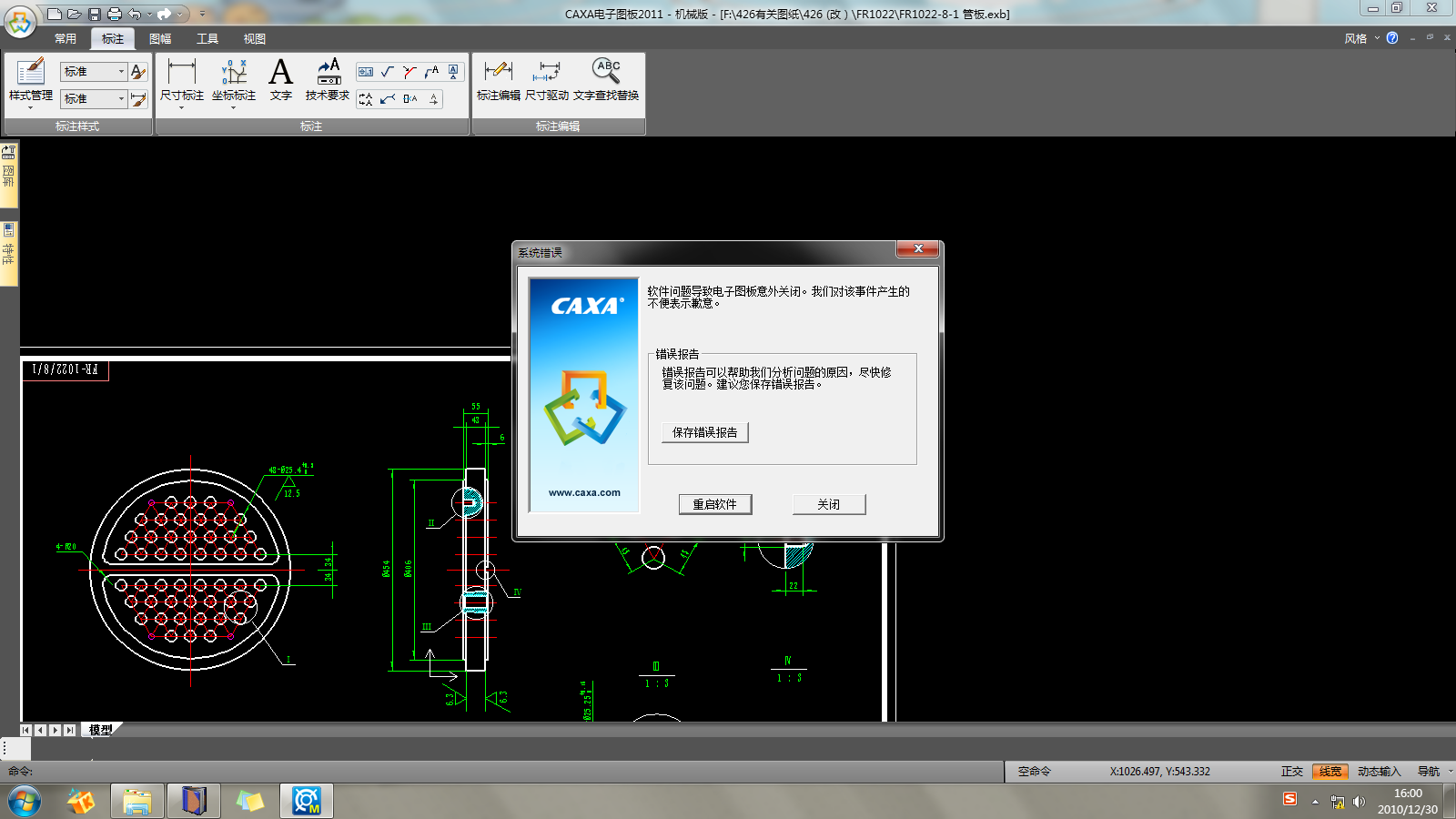
Task: Click the dimension style brush icon
Action: (138, 99)
